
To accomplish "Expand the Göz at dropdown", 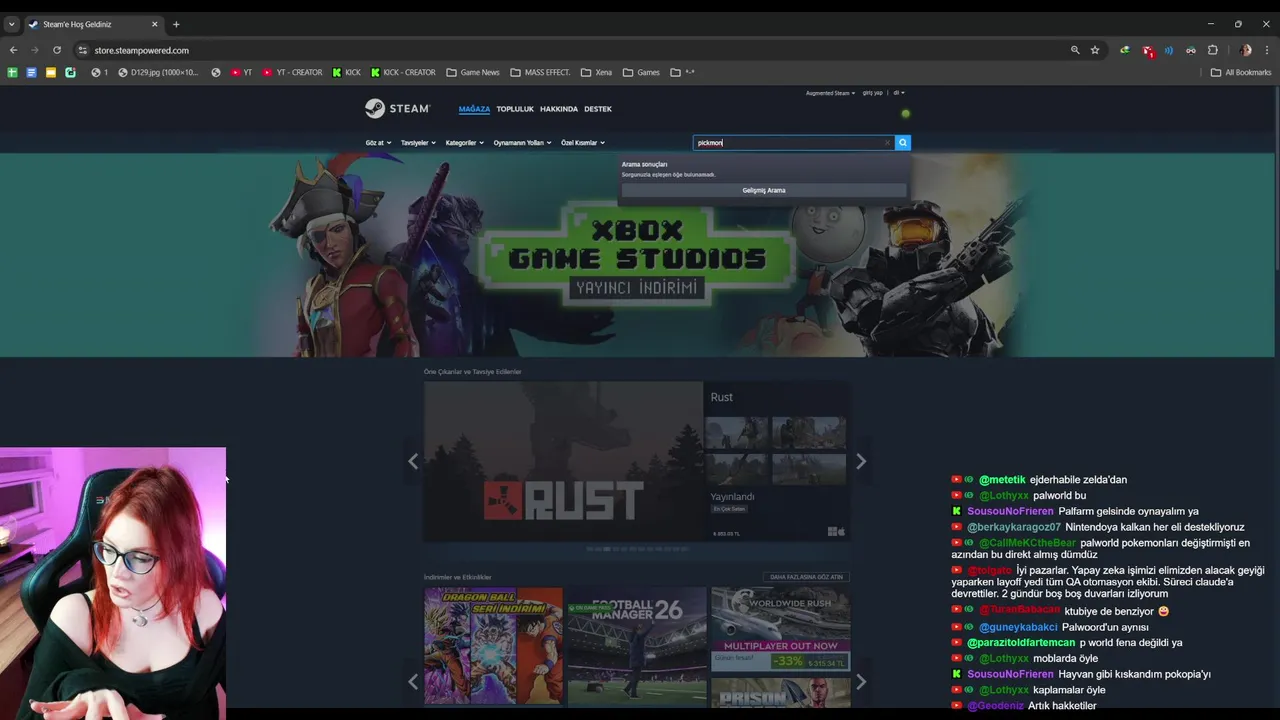I will 379,143.
